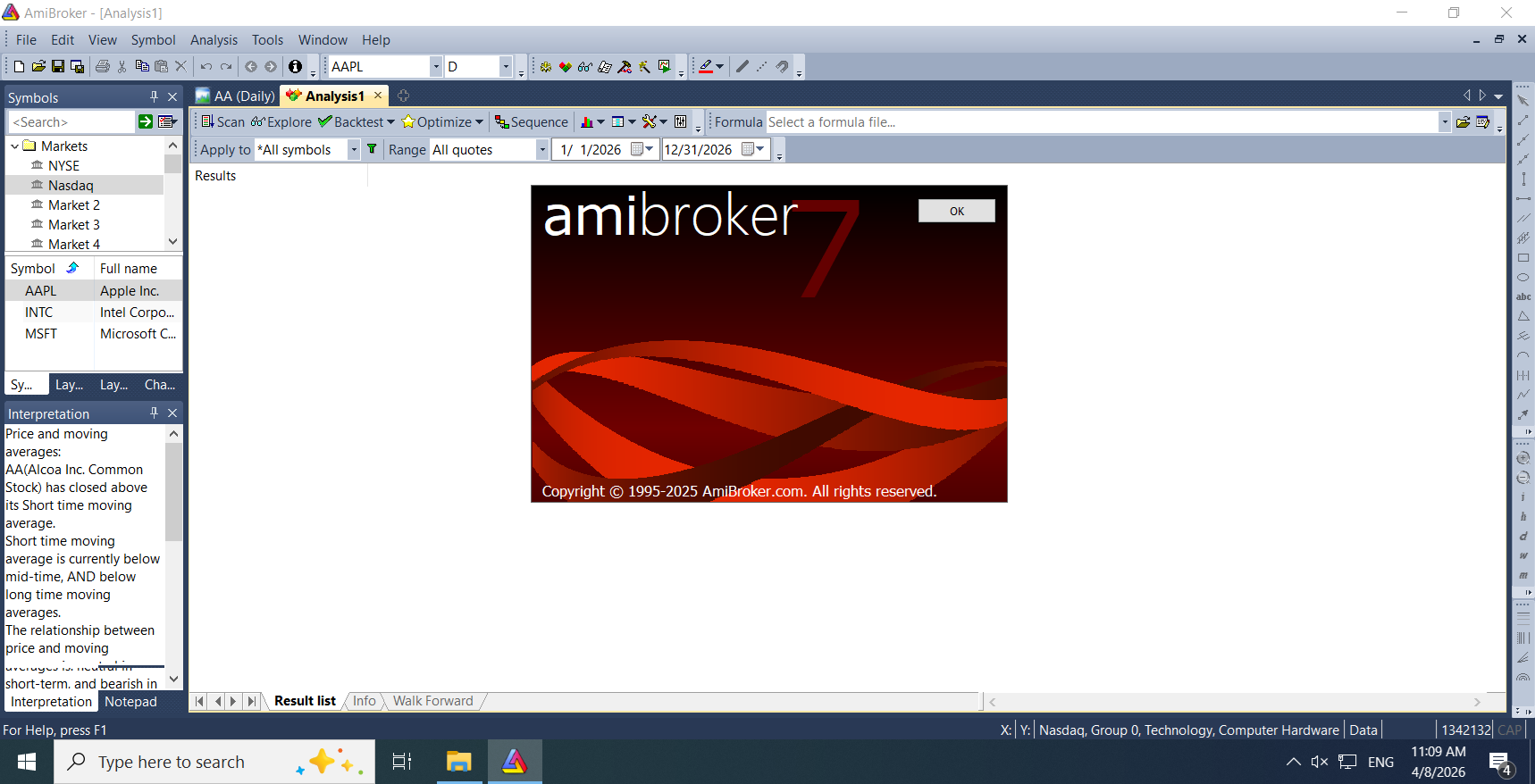
Task: Click the symbol Search input field
Action: click(x=71, y=121)
